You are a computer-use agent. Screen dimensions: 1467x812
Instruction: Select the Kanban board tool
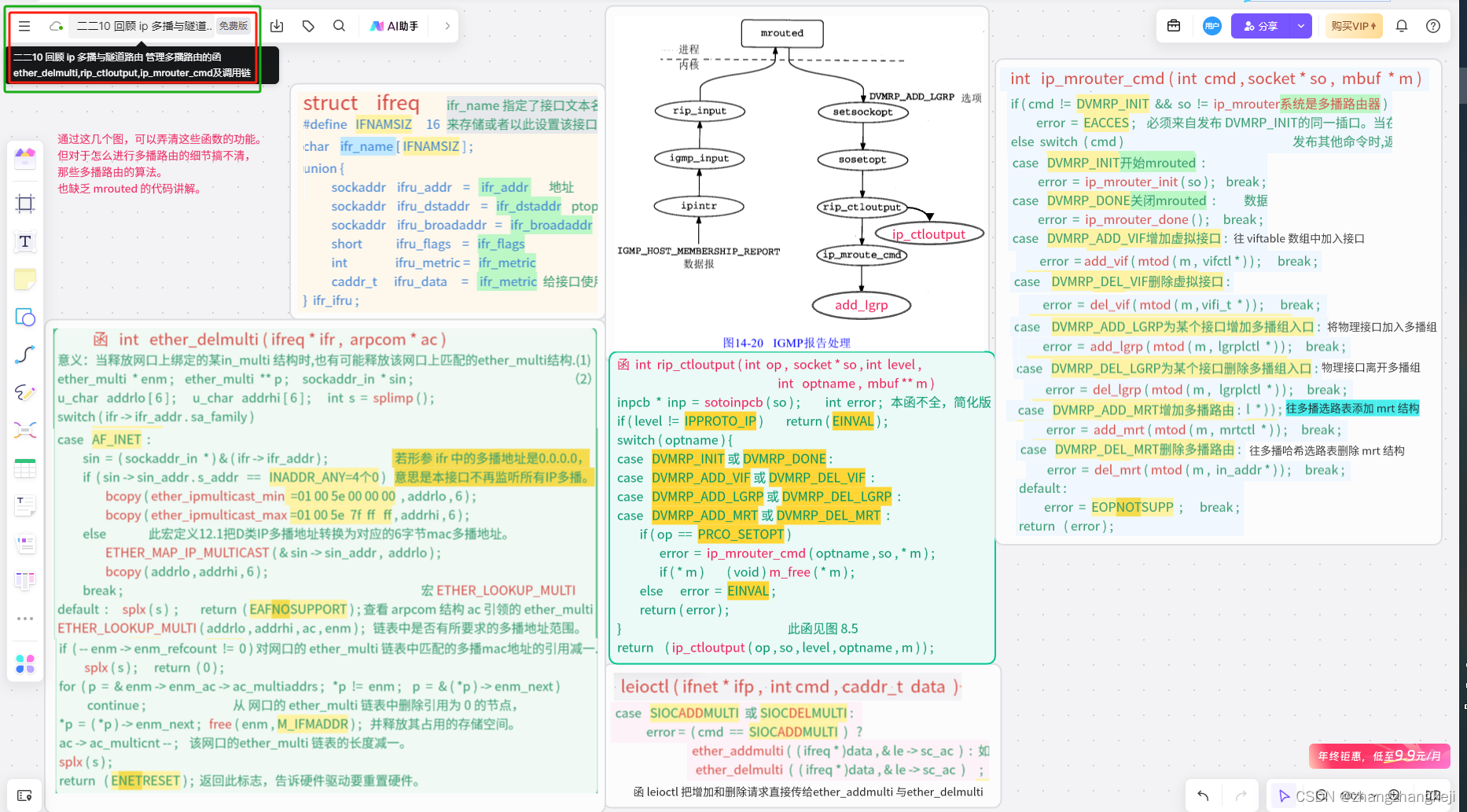click(x=25, y=581)
